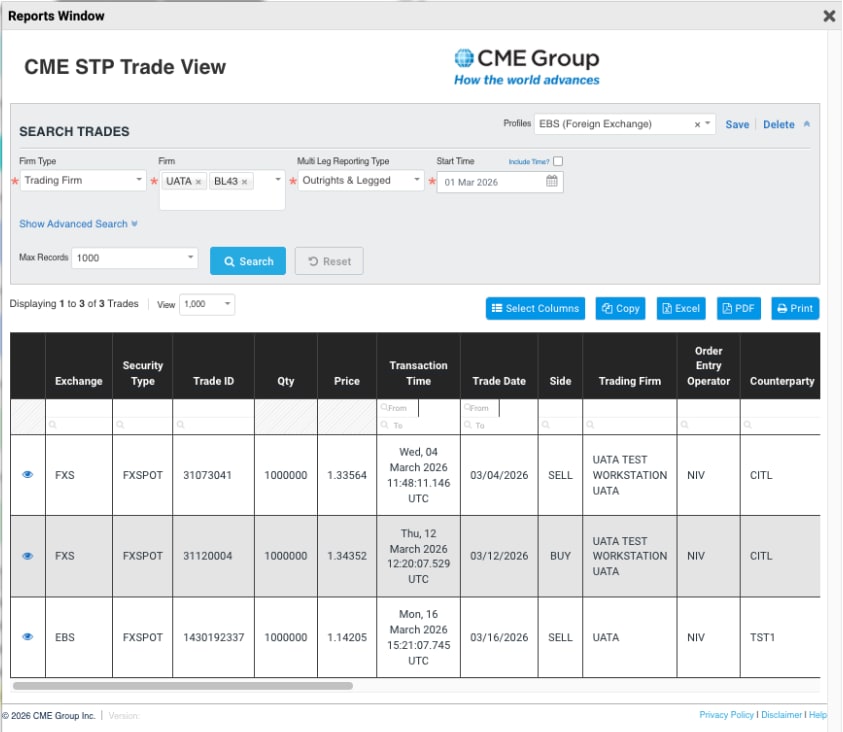Open trade details eye icon for Trade ID 1430192337
This screenshot has width=843, height=732.
tap(27, 637)
